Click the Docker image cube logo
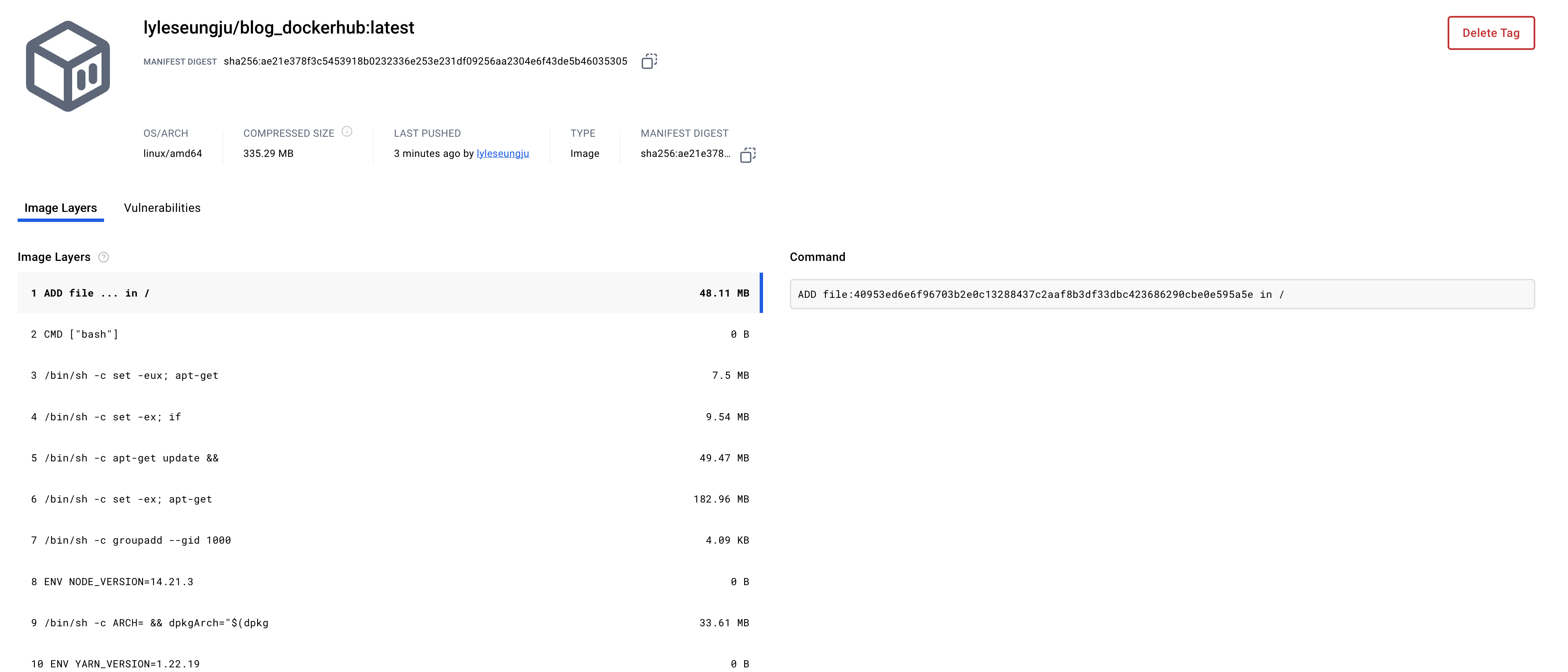Viewport: 1568px width, 672px height. [68, 66]
